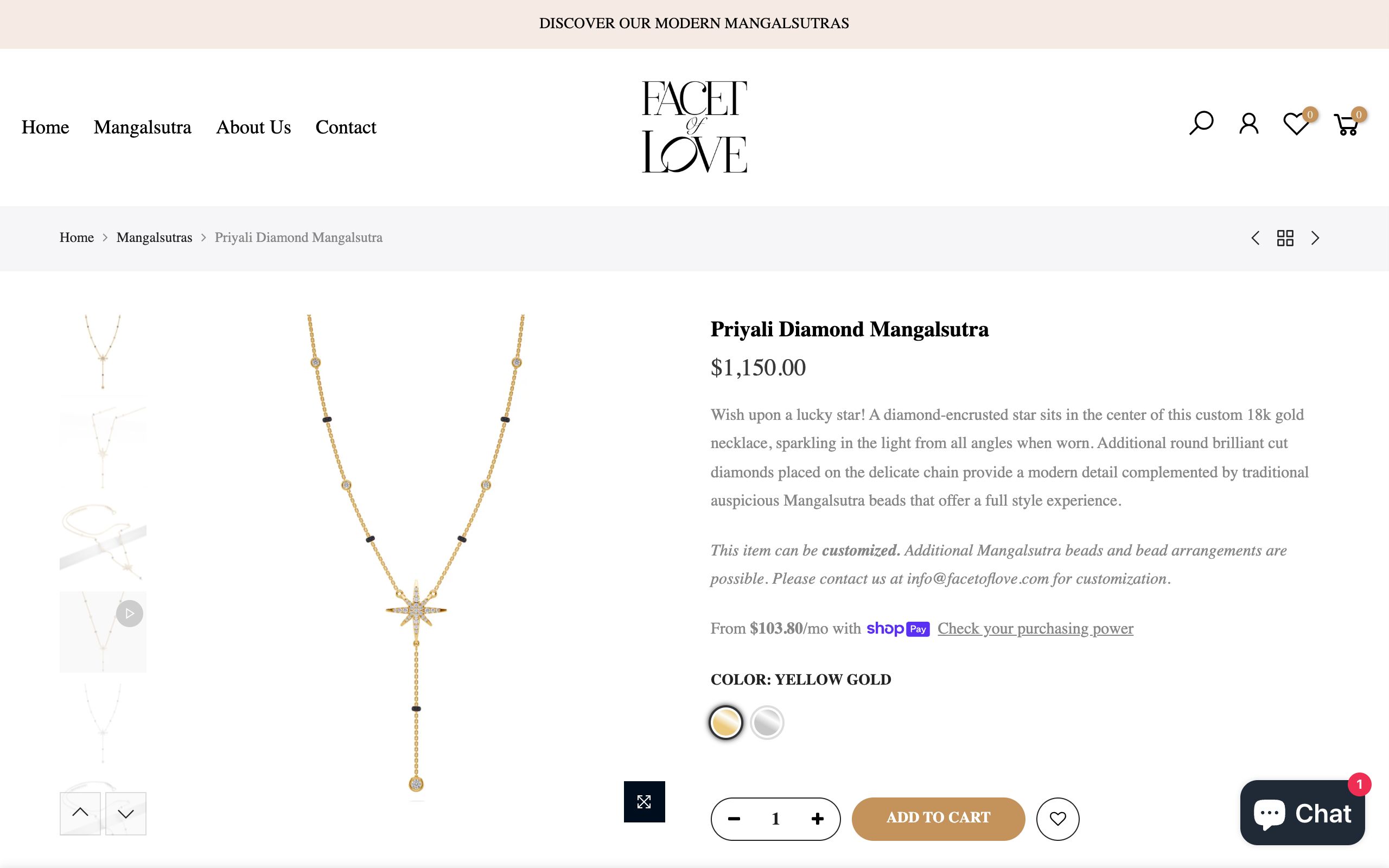This screenshot has width=1389, height=868.
Task: Increase quantity with plus button
Action: [817, 819]
